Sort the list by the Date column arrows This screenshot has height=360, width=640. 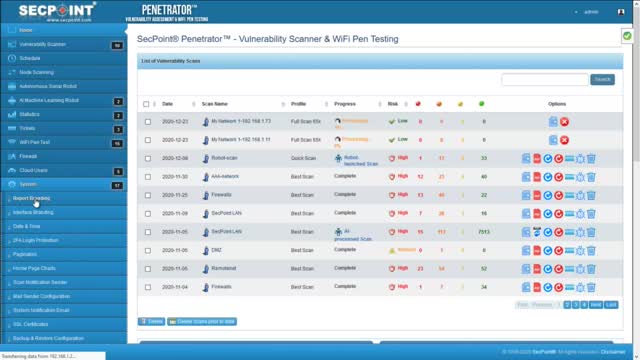point(193,104)
